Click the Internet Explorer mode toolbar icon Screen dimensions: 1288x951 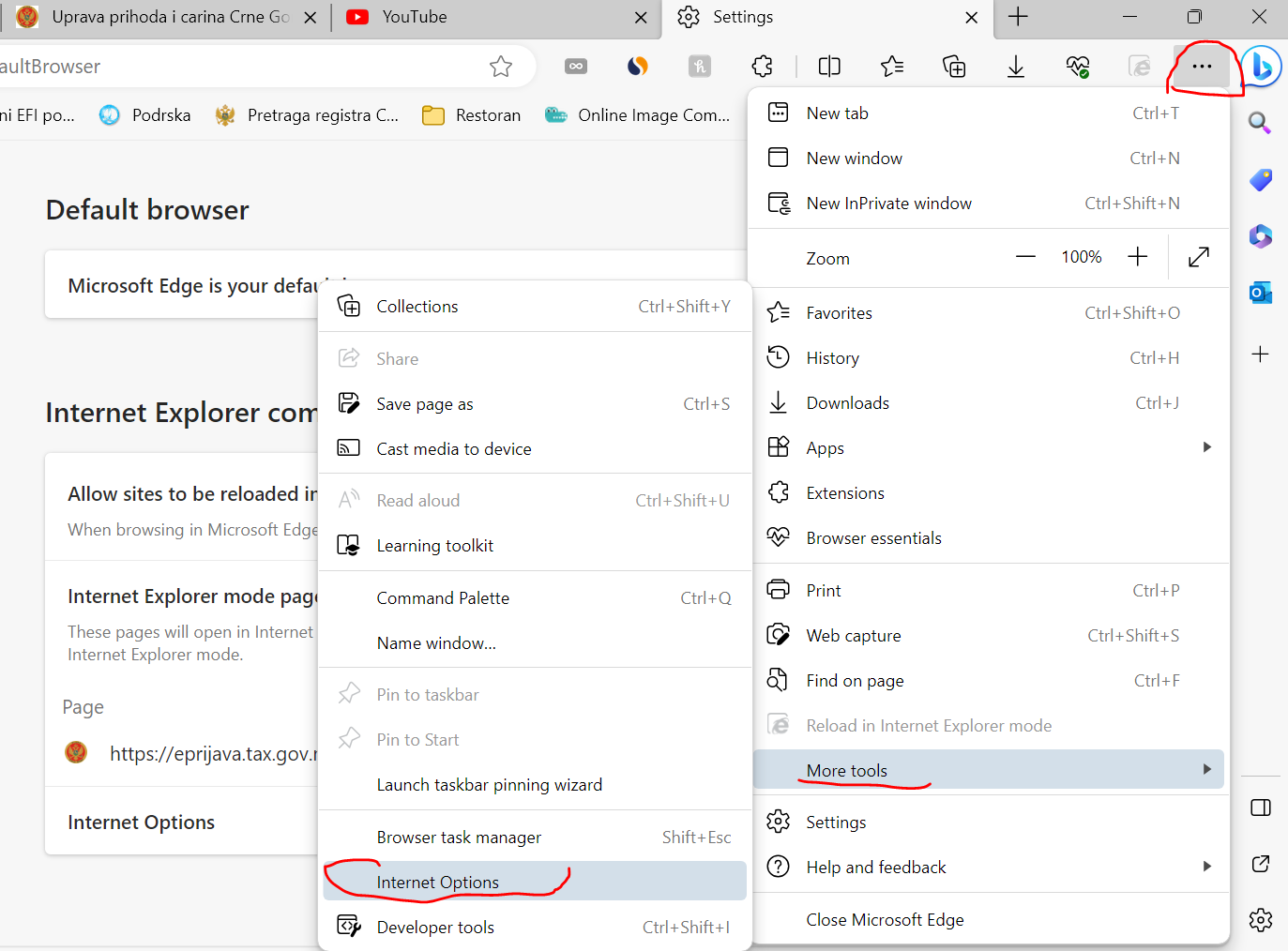coord(1140,67)
